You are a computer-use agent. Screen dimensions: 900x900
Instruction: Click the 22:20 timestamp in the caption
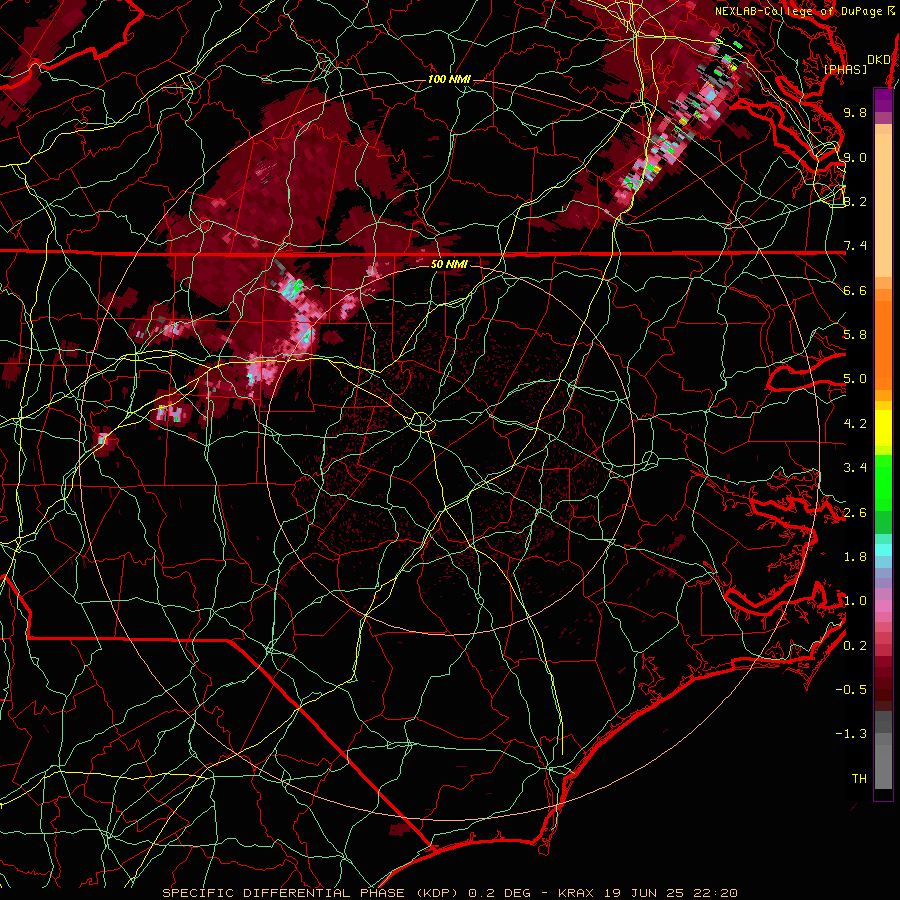[713, 893]
